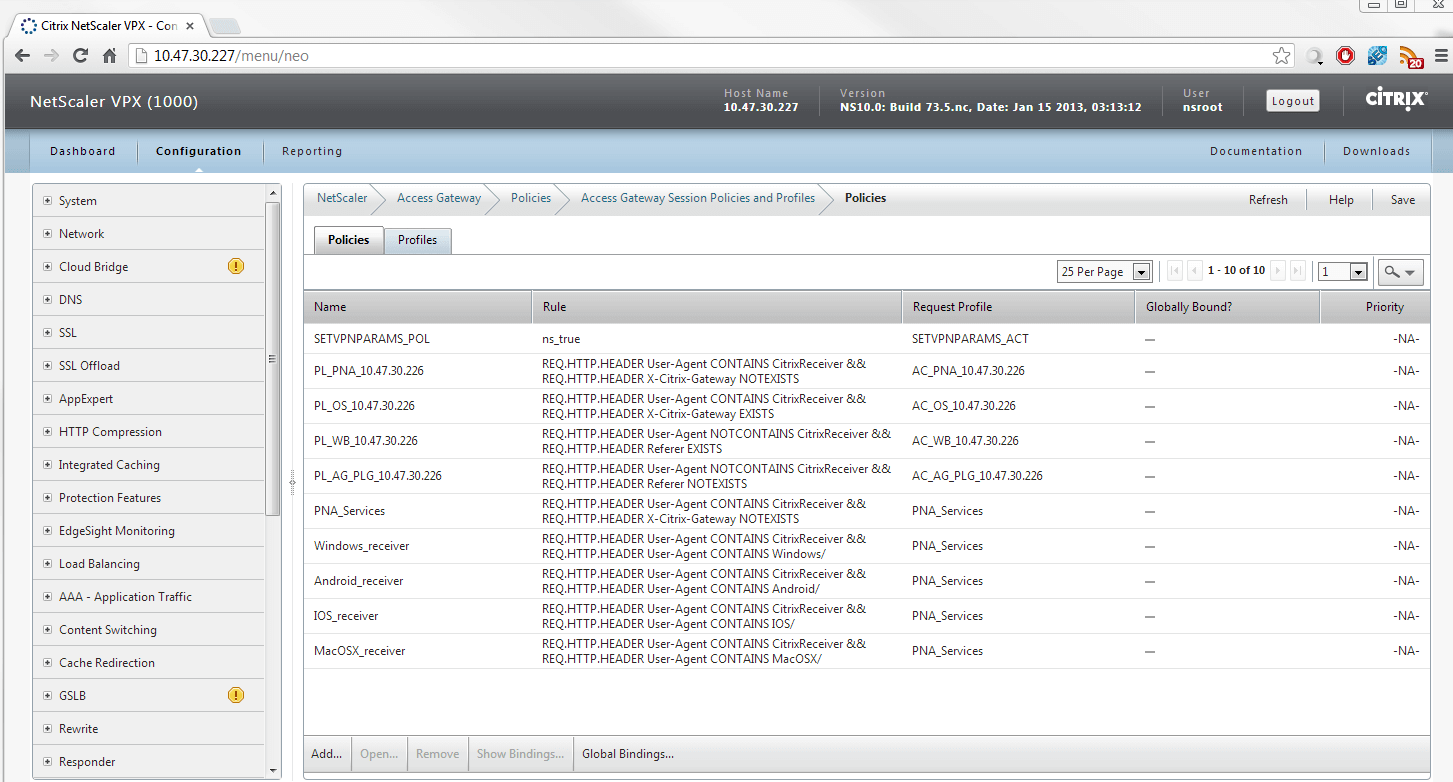Click the GSLB warning icon
The height and width of the screenshot is (782, 1453).
(235, 695)
